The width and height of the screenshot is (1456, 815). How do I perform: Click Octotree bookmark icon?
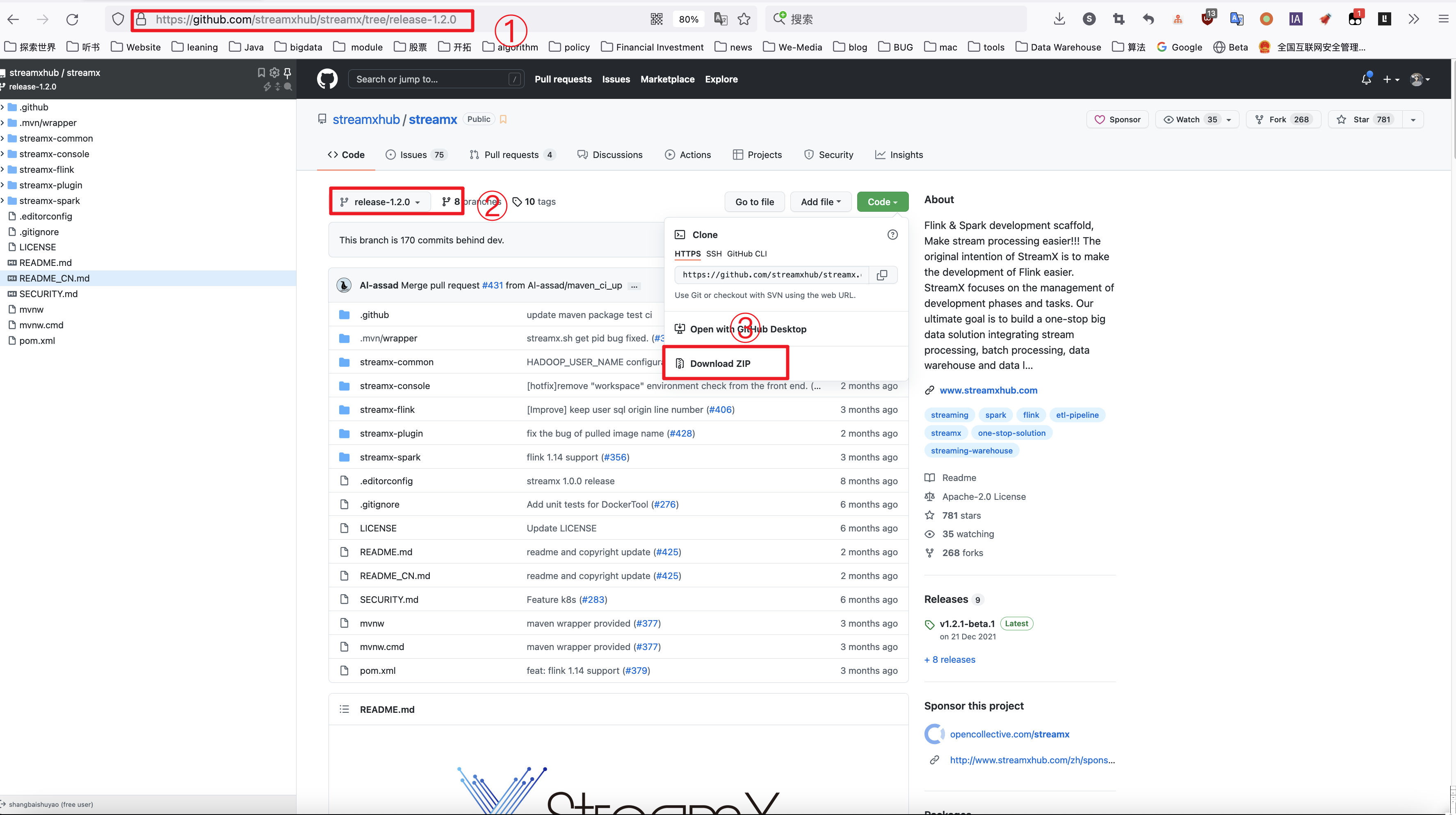[261, 72]
